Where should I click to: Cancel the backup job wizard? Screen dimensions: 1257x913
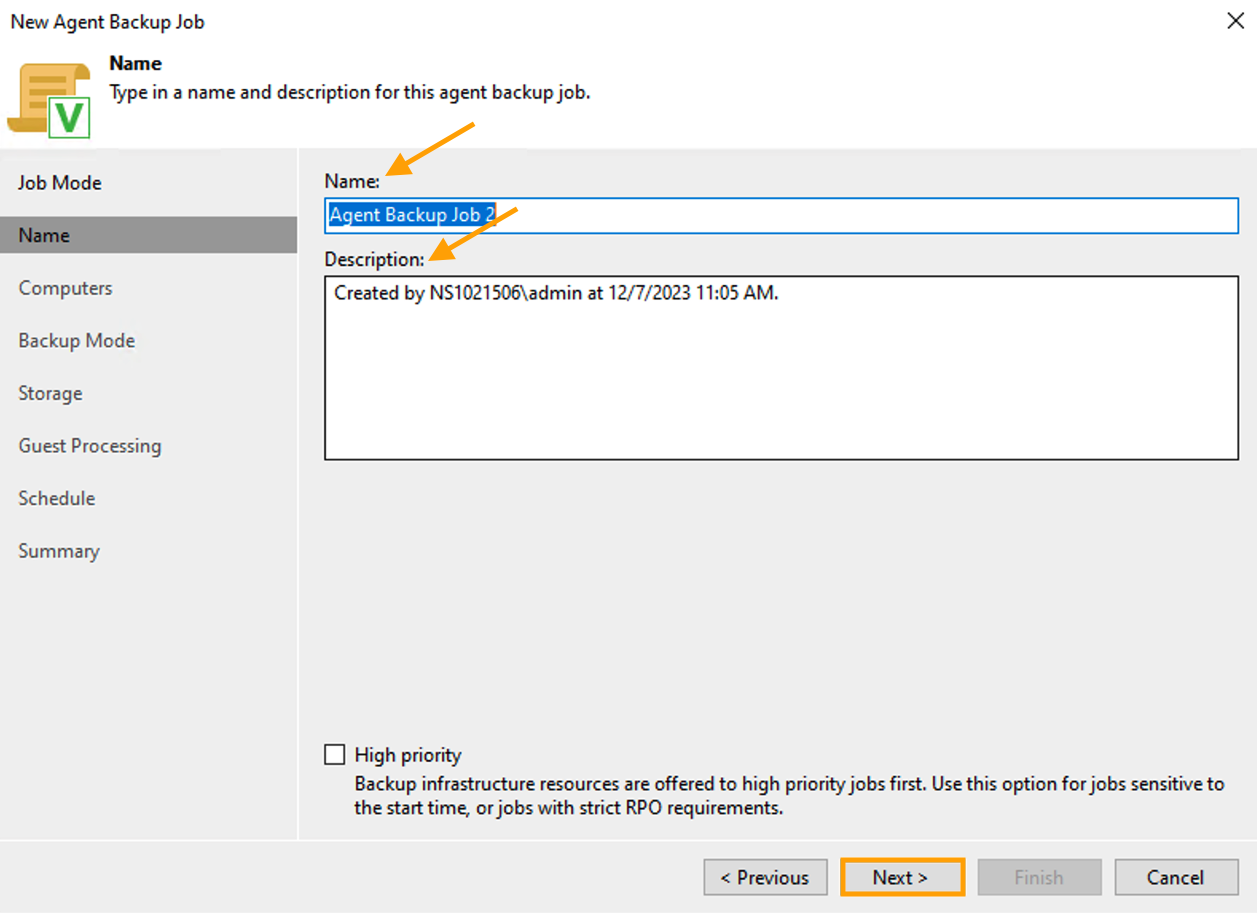coord(1175,877)
